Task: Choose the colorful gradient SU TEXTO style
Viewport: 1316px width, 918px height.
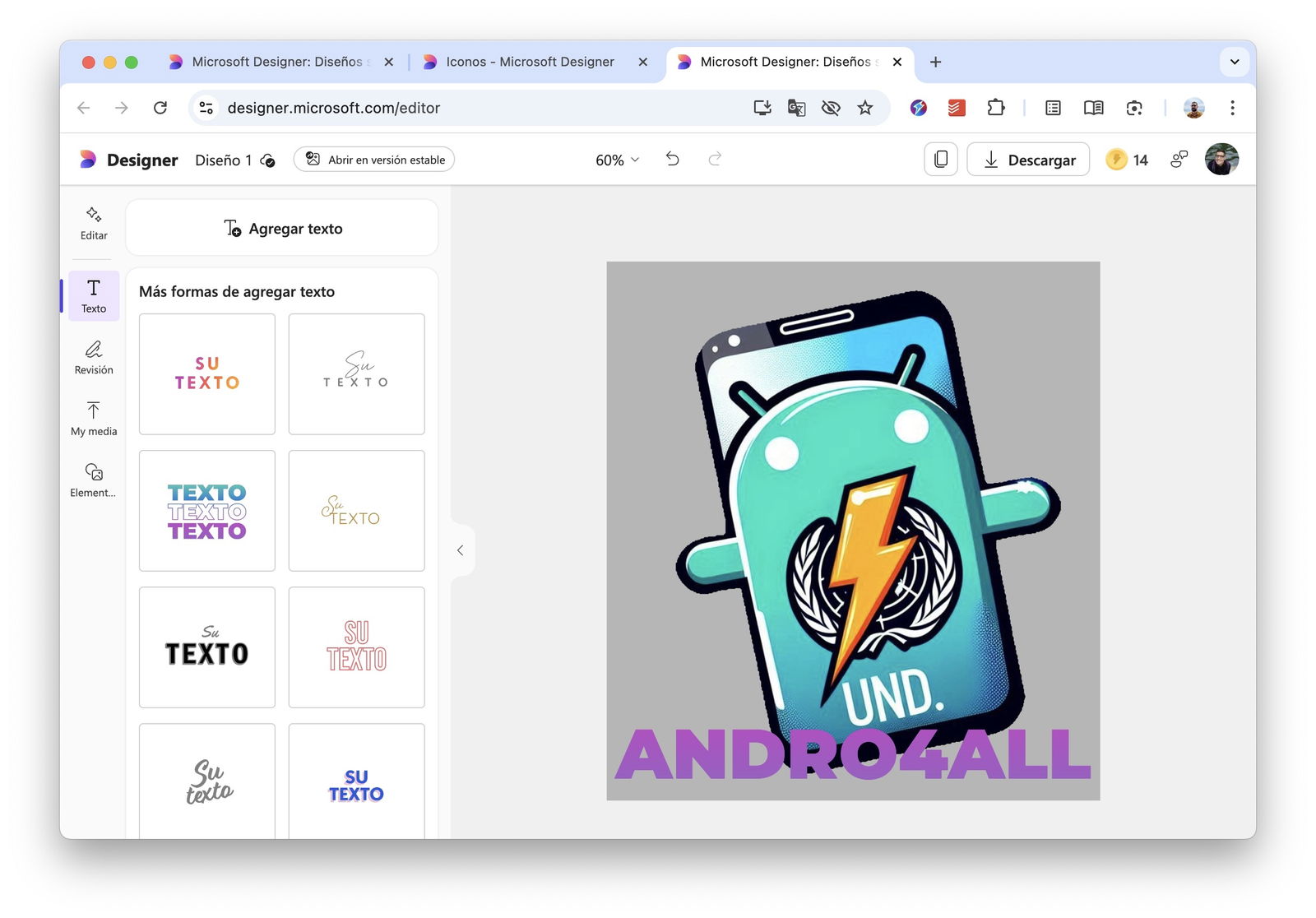Action: [x=207, y=373]
